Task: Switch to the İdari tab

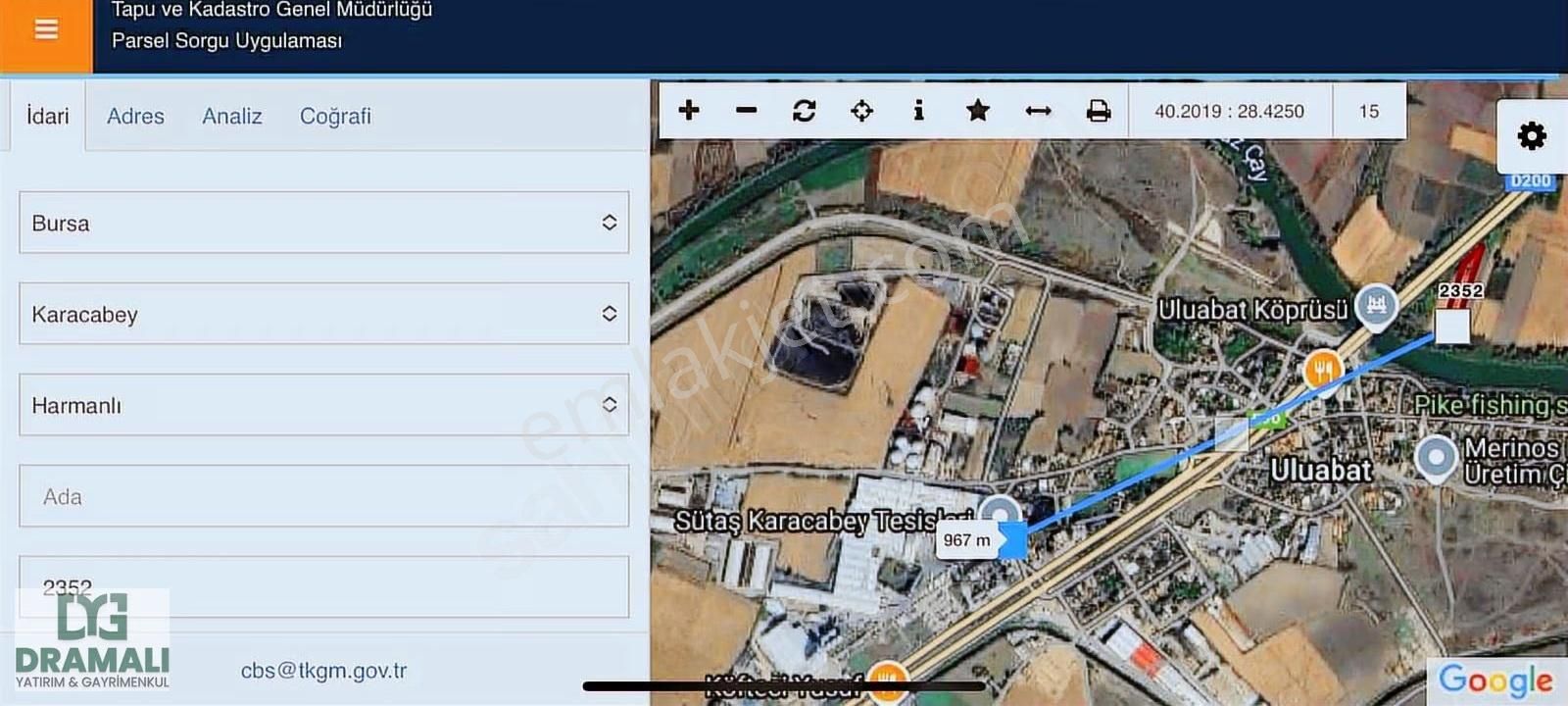Action: 48,116
